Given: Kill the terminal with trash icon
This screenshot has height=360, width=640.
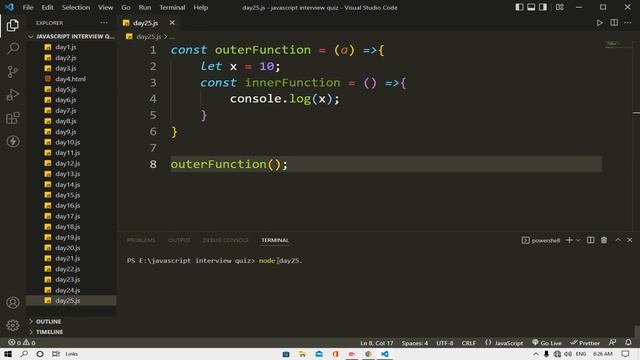Looking at the screenshot, I should 604,240.
